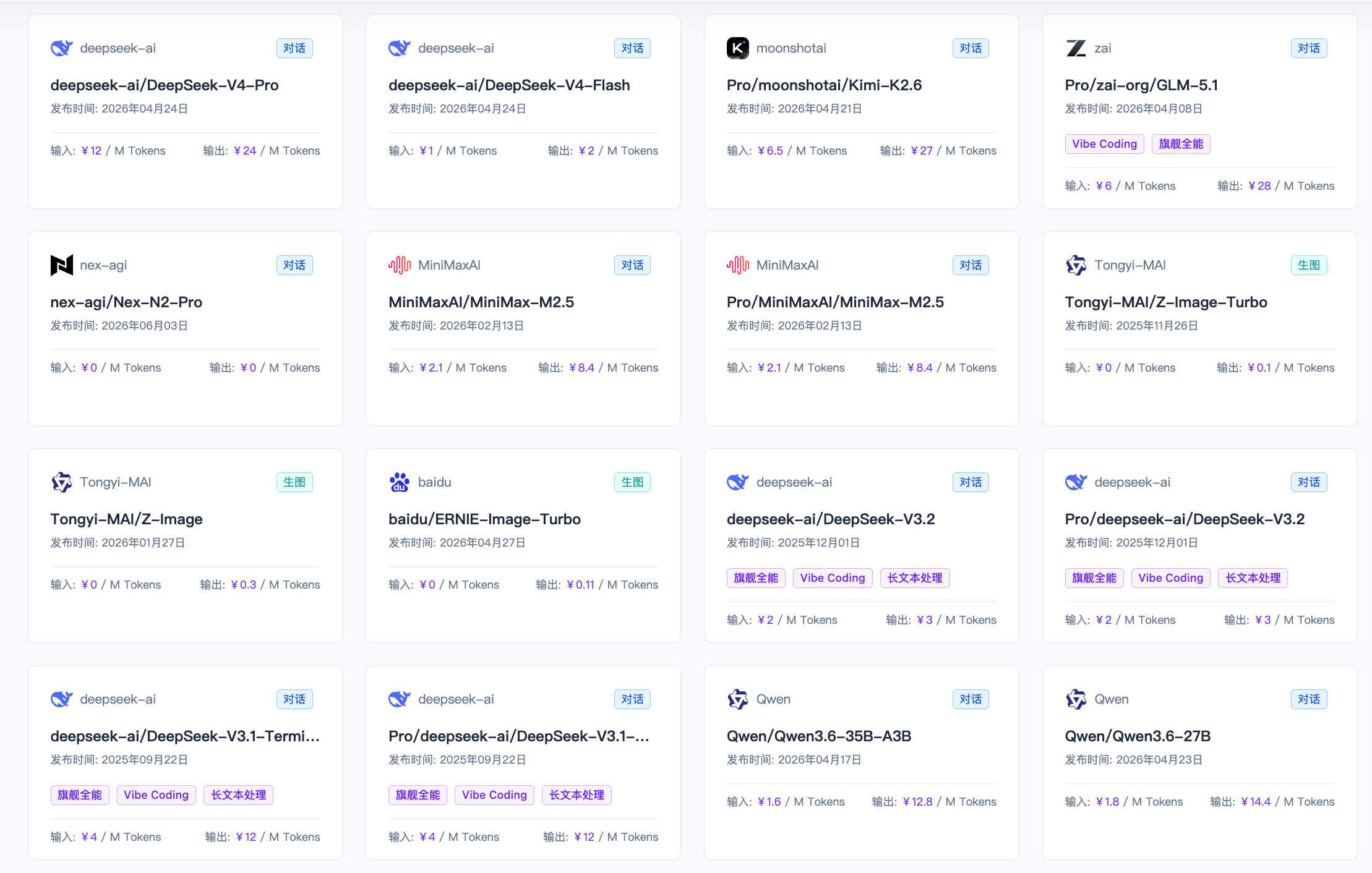Click the baidu provider name

(435, 482)
